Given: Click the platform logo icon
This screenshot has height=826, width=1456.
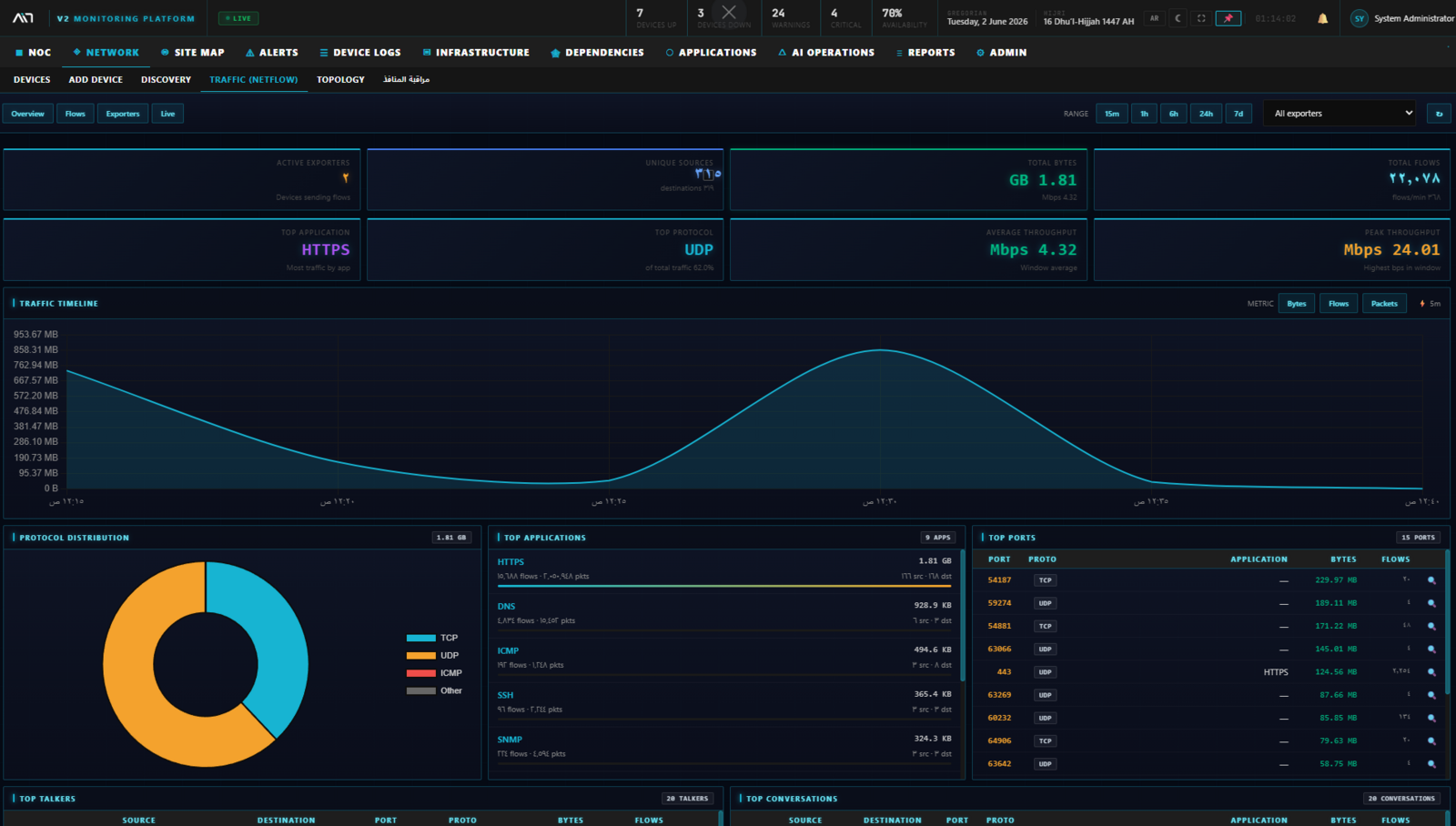Looking at the screenshot, I should tap(23, 18).
